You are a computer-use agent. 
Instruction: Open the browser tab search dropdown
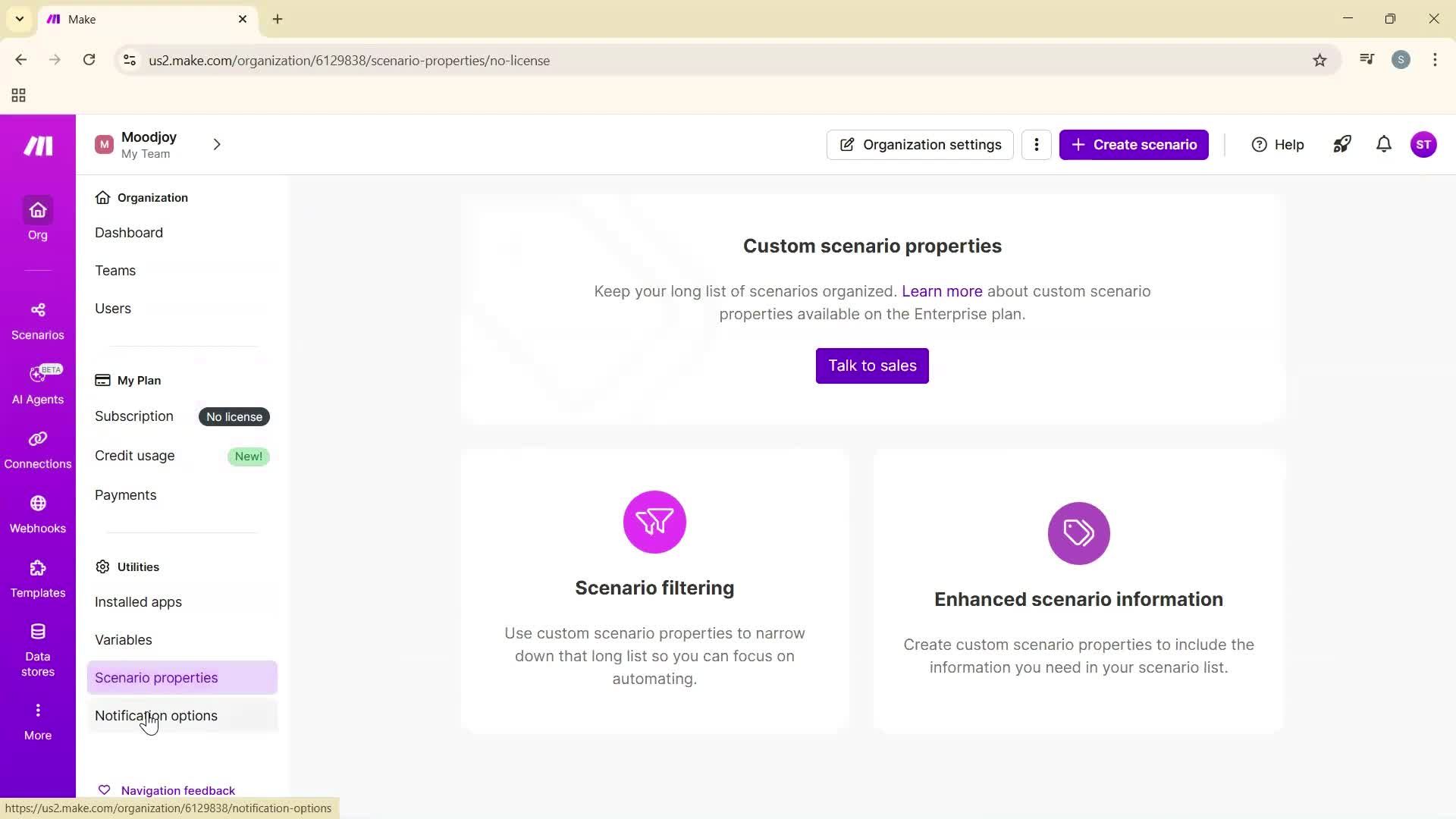point(19,19)
